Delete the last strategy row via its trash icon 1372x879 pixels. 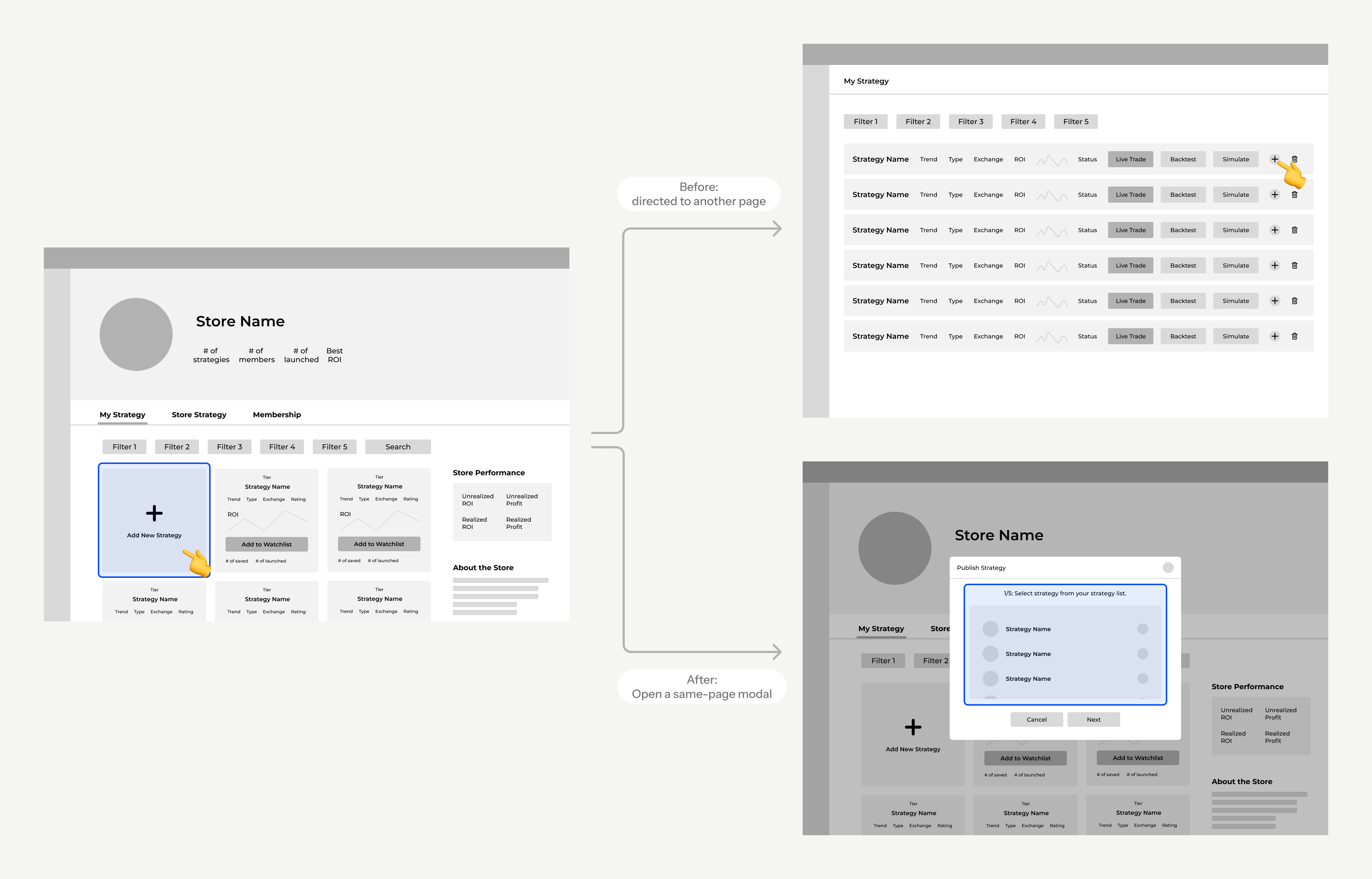[1294, 336]
